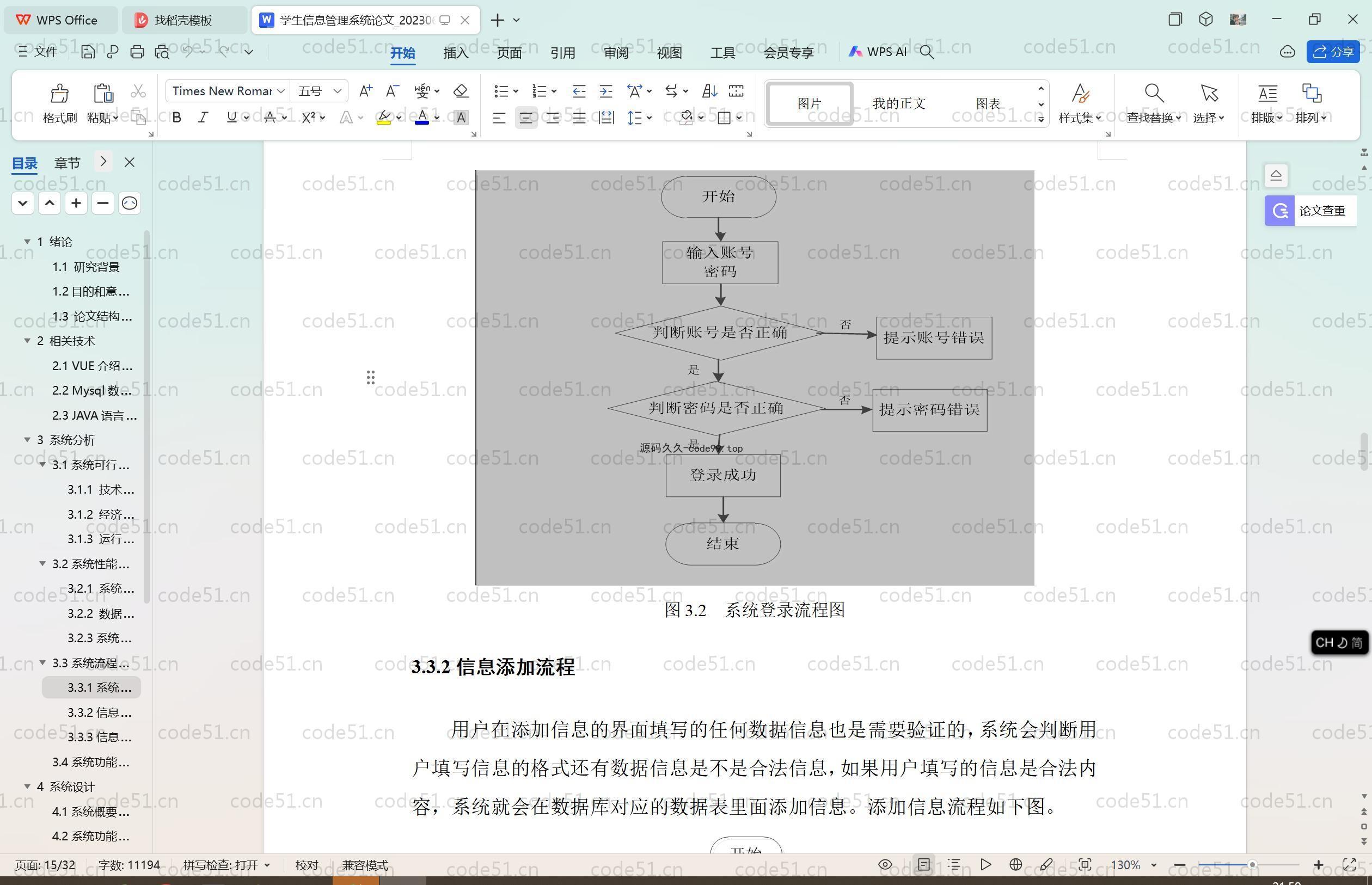Toggle Italic formatting
Screen dimensions: 1372x885
203,118
